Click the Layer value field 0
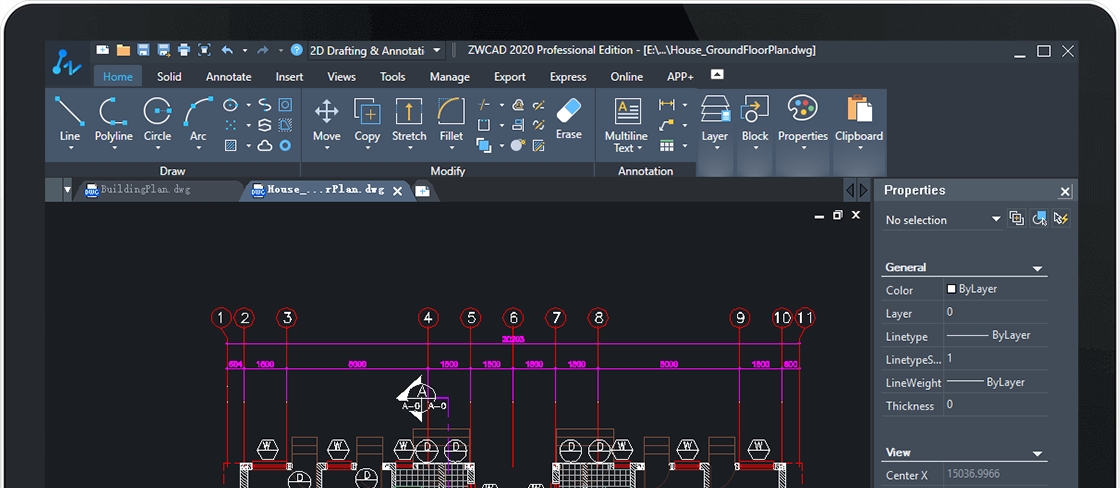Screen dimensions: 1120x488 click(x=996, y=312)
